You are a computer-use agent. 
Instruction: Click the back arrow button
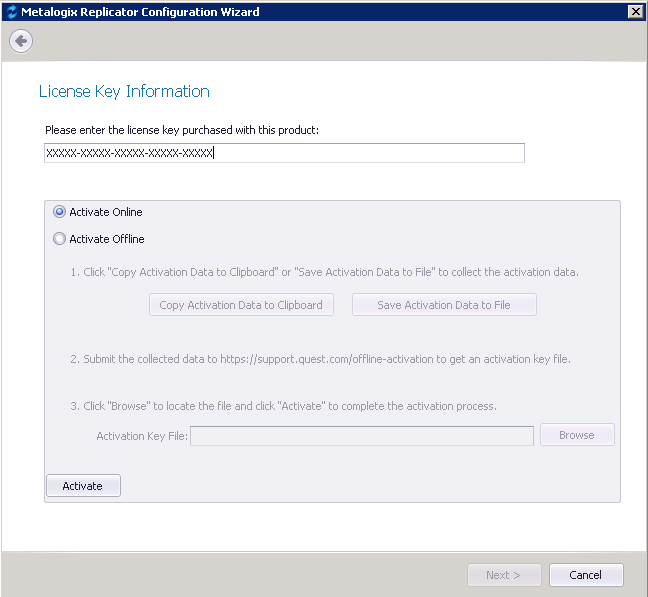[21, 41]
